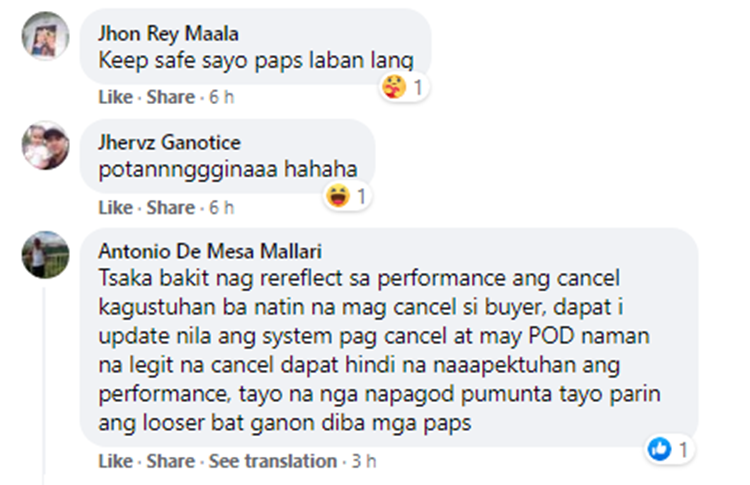
Task: Open Jhon Rey Maala's profile picture
Action: pos(46,37)
